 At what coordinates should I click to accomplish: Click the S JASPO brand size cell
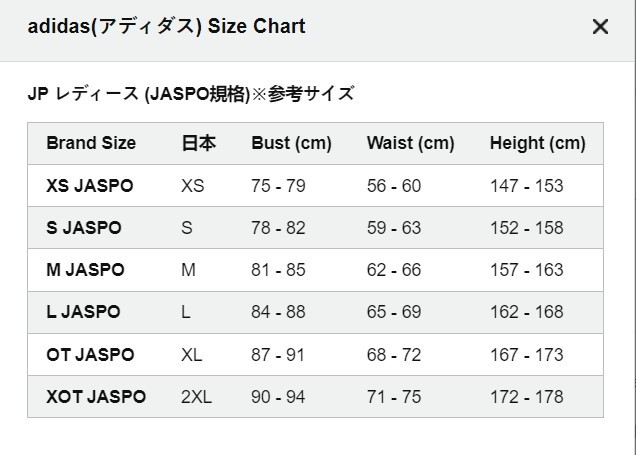pos(83,228)
